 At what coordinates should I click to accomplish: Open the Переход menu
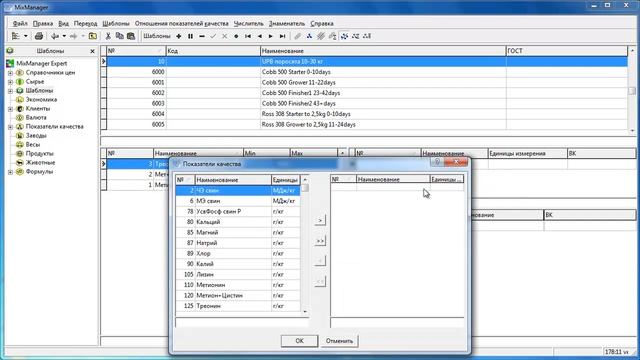(85, 24)
